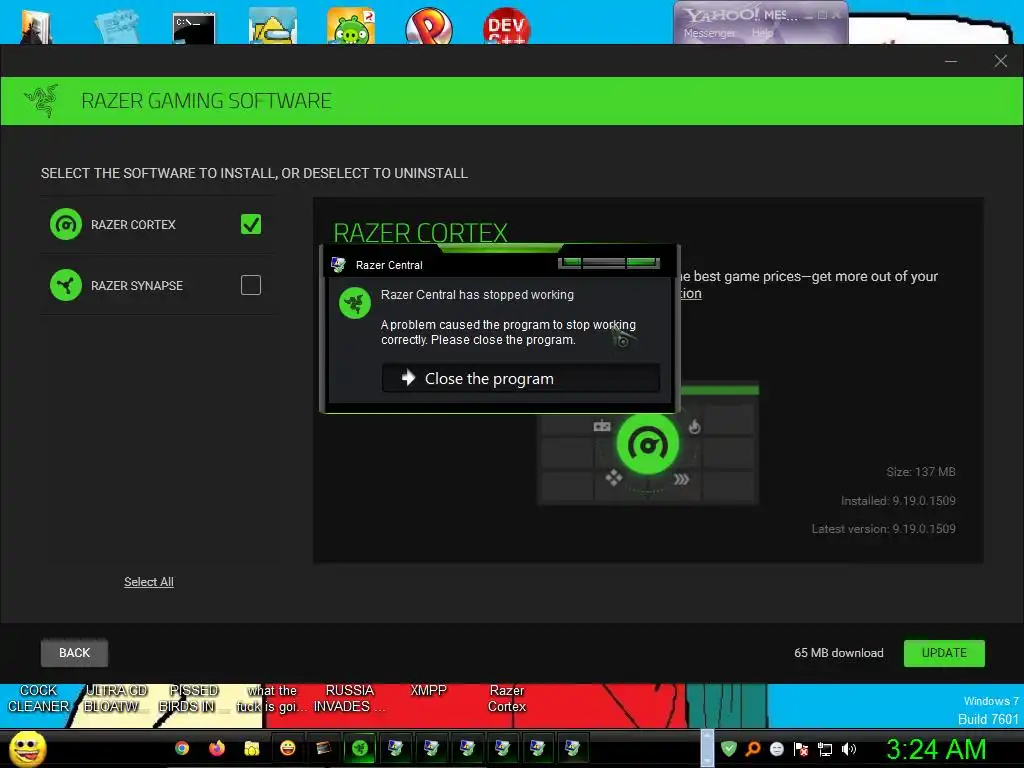This screenshot has height=768, width=1024.
Task: Open the yellow Among Us crewmate desktop icon
Action: (x=272, y=26)
